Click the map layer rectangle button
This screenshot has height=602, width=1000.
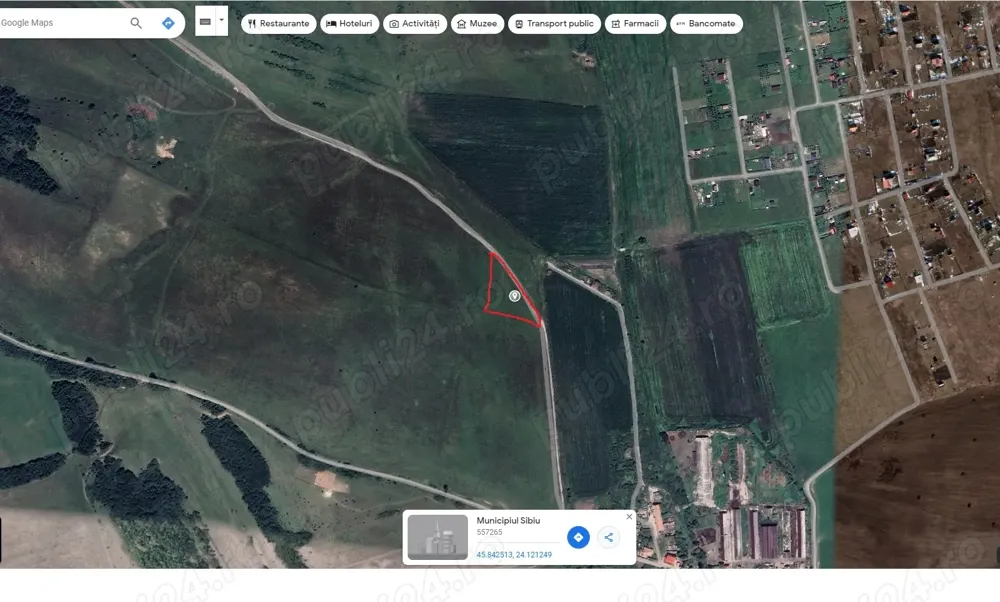coord(205,21)
